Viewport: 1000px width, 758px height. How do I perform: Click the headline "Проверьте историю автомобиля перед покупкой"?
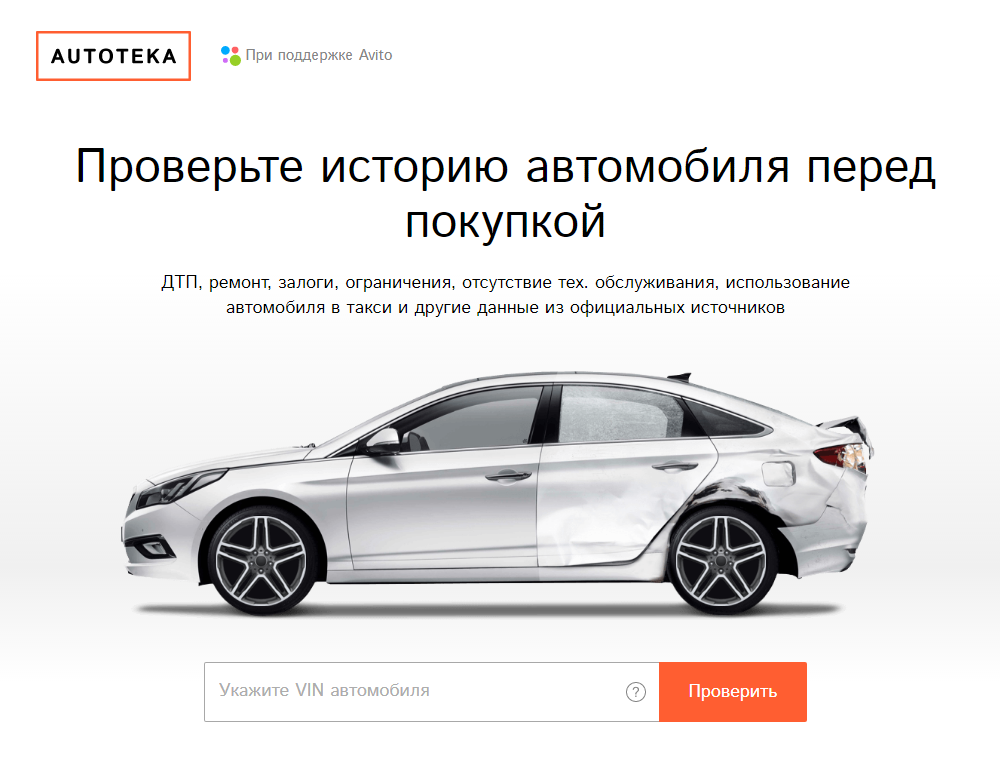[505, 193]
